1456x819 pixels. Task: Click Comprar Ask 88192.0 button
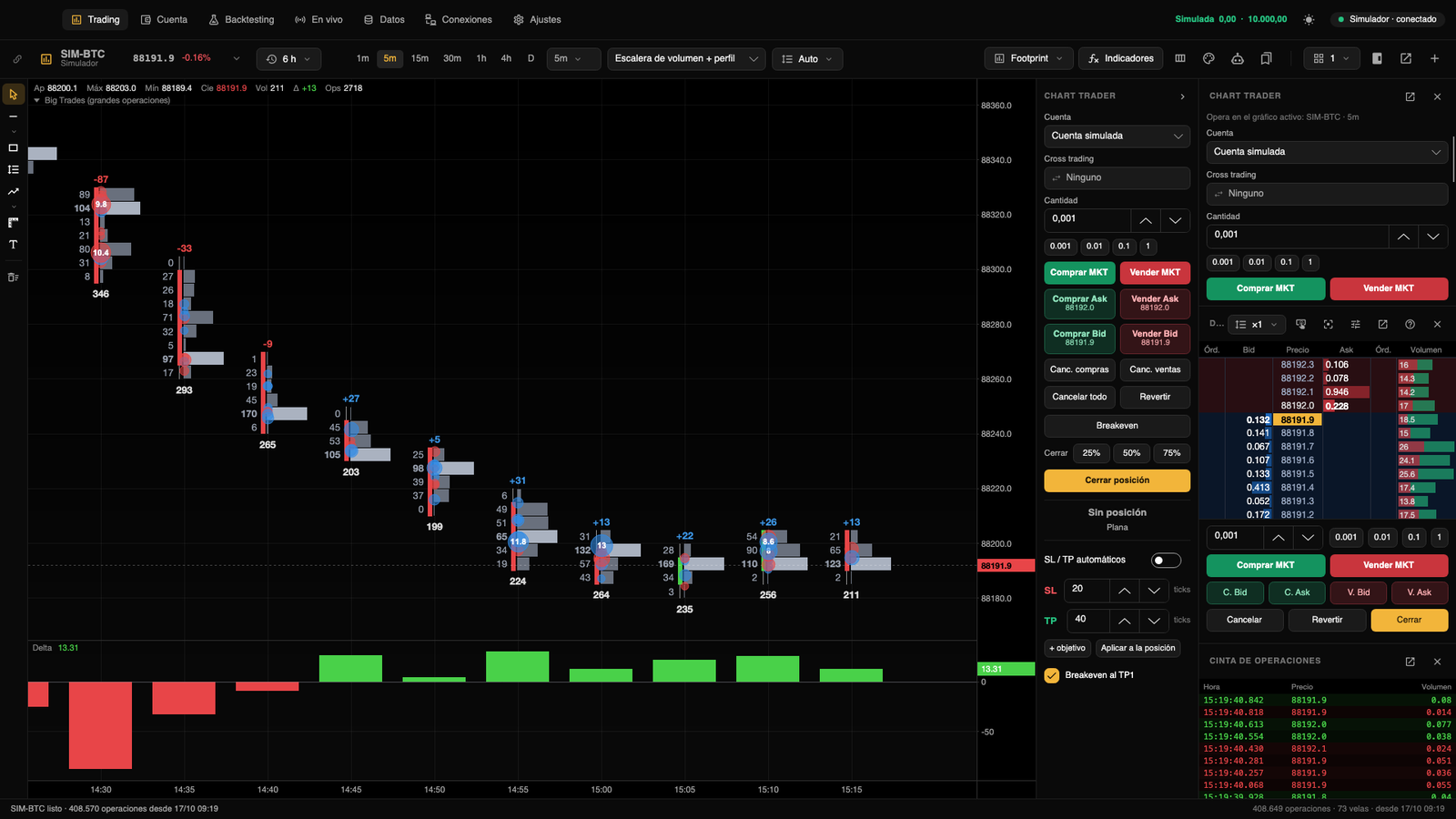click(x=1079, y=303)
